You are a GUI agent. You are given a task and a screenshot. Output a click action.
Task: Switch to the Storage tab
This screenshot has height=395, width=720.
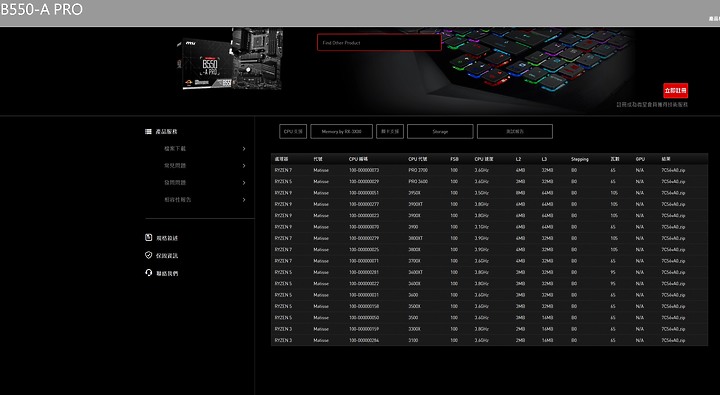point(440,131)
